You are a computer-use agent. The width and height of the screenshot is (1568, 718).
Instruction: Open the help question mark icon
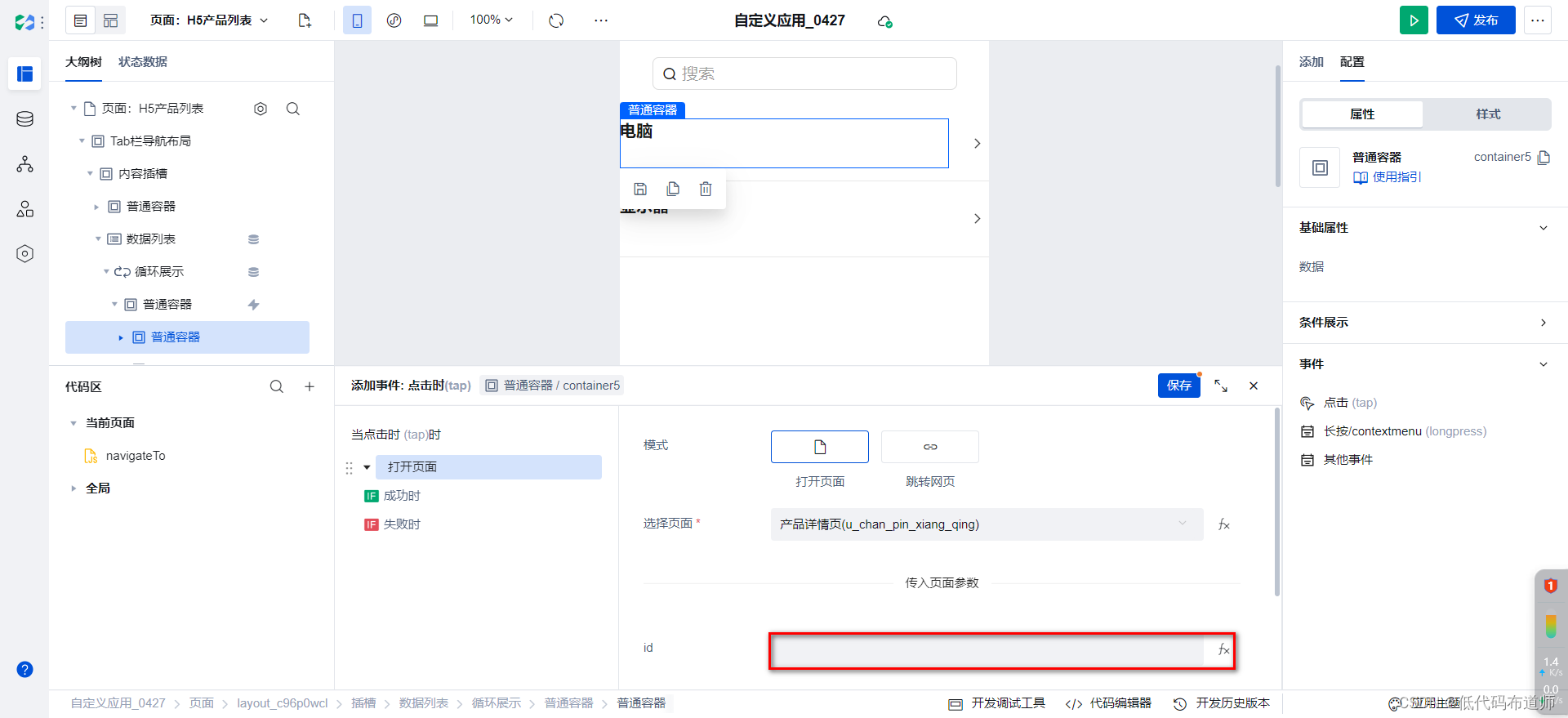[24, 670]
